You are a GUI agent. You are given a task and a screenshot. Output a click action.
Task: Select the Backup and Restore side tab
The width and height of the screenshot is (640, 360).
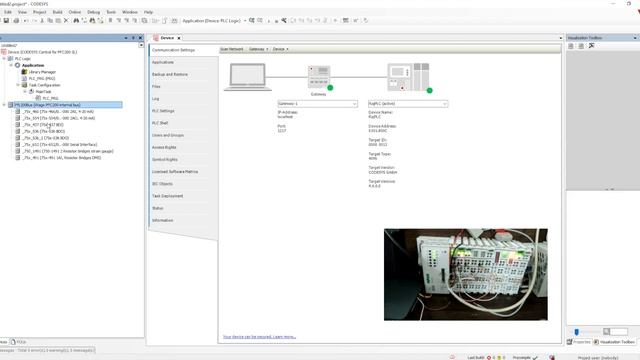pos(170,74)
